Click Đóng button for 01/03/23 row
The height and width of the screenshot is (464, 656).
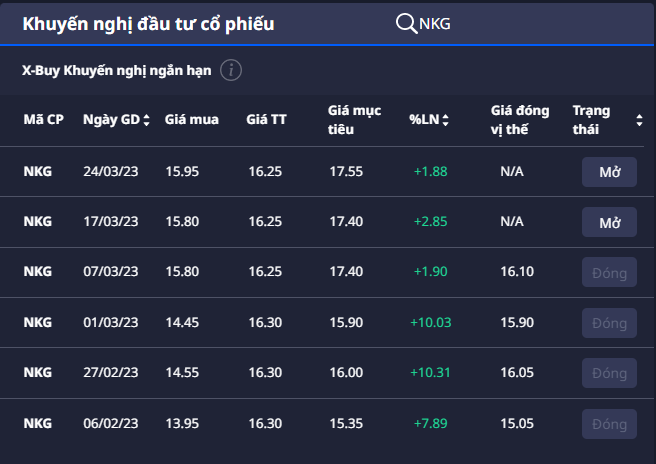coord(609,322)
